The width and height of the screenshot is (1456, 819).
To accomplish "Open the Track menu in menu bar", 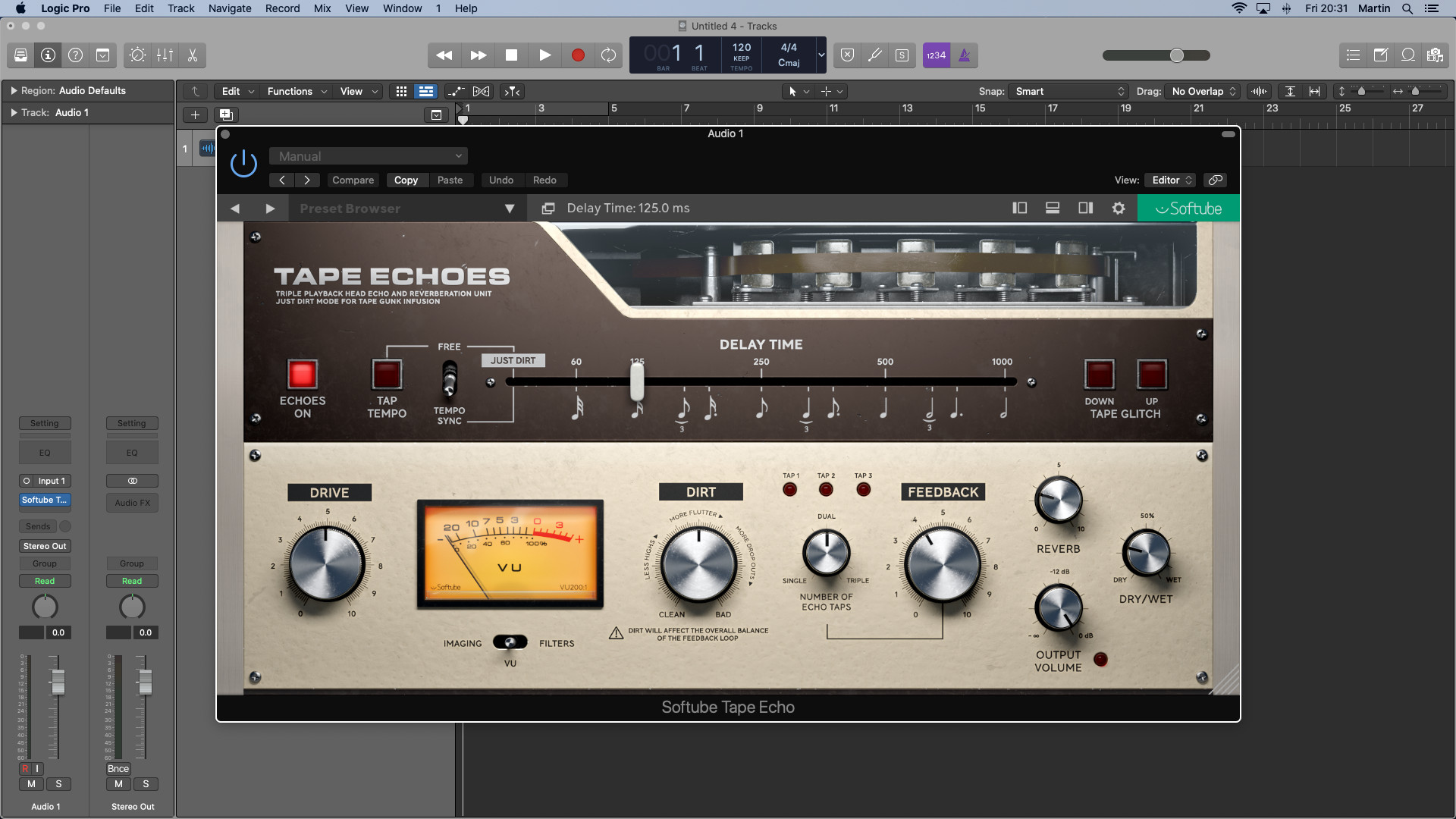I will pos(180,8).
